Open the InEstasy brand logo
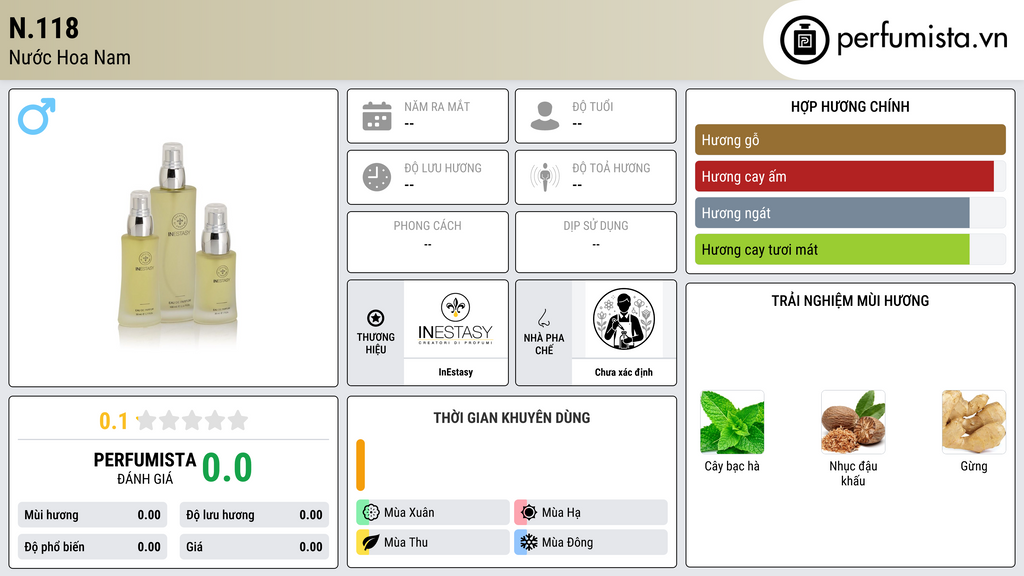Viewport: 1024px width, 576px height. click(x=455, y=319)
